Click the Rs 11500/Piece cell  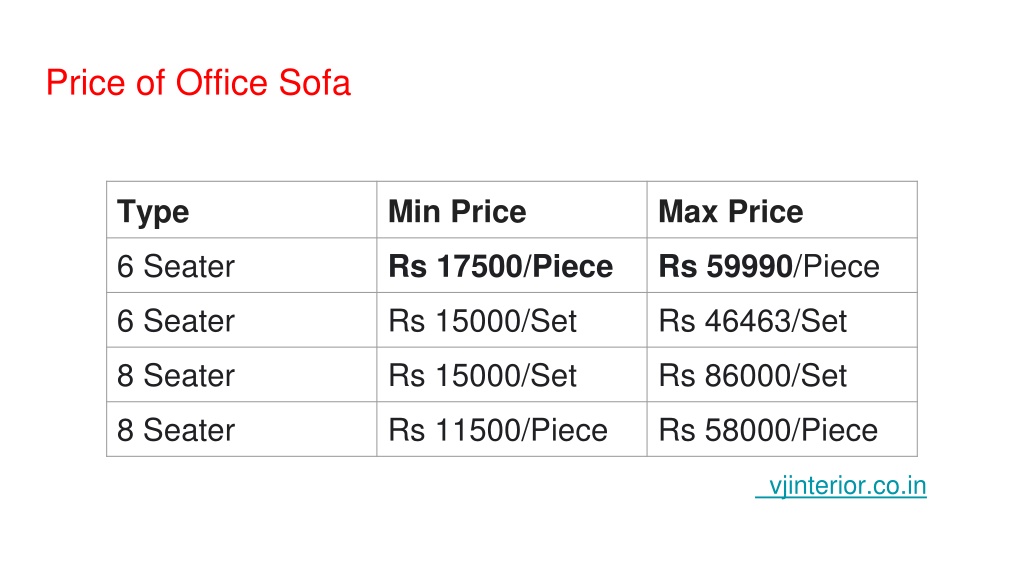point(498,430)
